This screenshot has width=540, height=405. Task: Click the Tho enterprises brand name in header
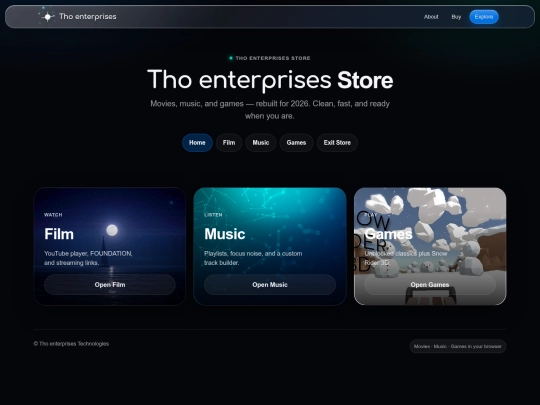coord(87,16)
